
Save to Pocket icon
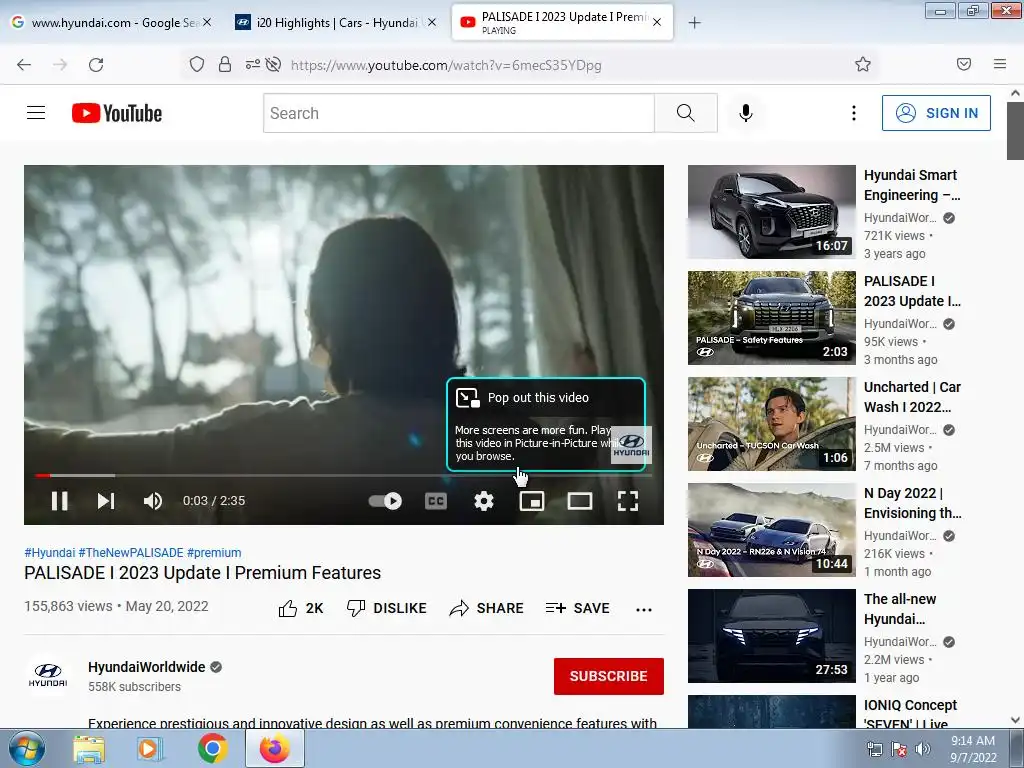(963, 64)
